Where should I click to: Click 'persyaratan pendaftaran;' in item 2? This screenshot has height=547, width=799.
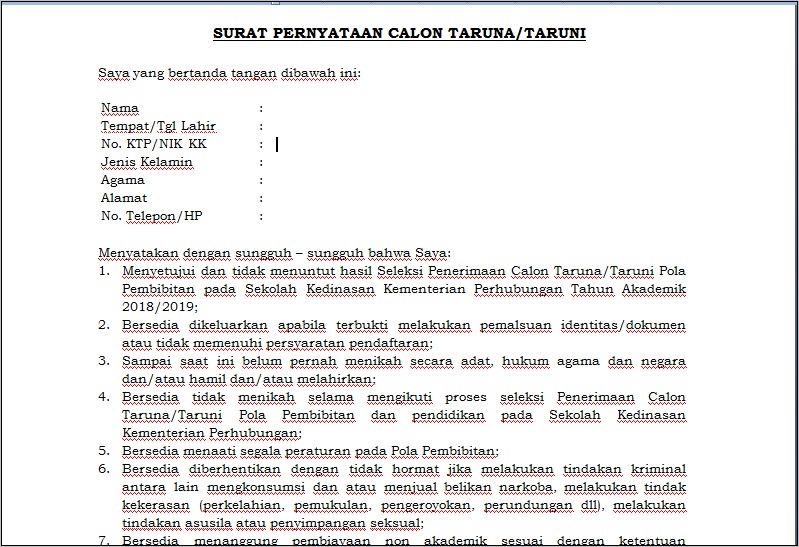coord(349,343)
